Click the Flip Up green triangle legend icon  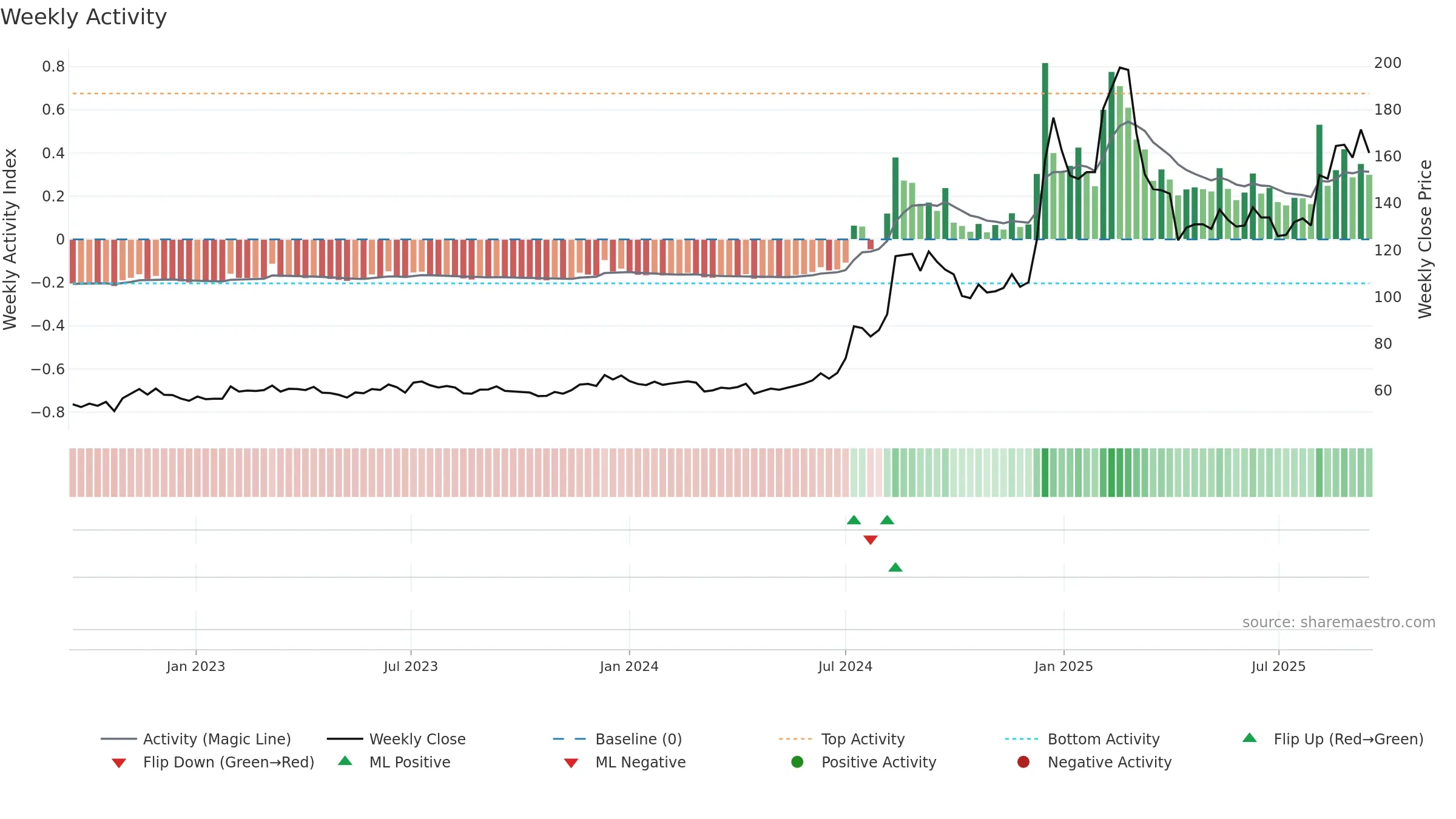(x=1250, y=738)
